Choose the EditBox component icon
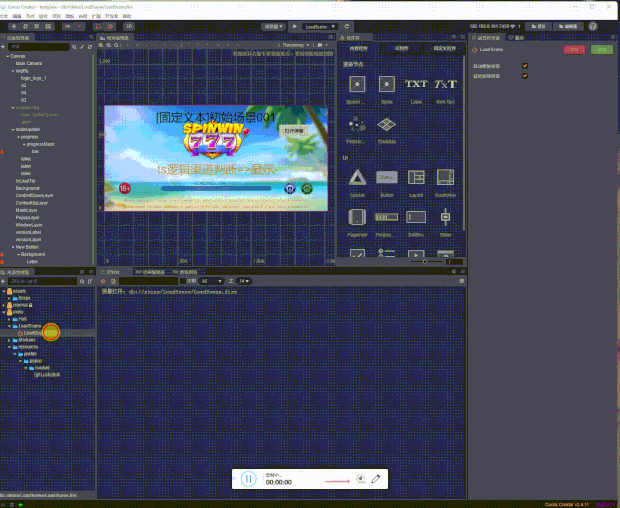 [x=416, y=217]
